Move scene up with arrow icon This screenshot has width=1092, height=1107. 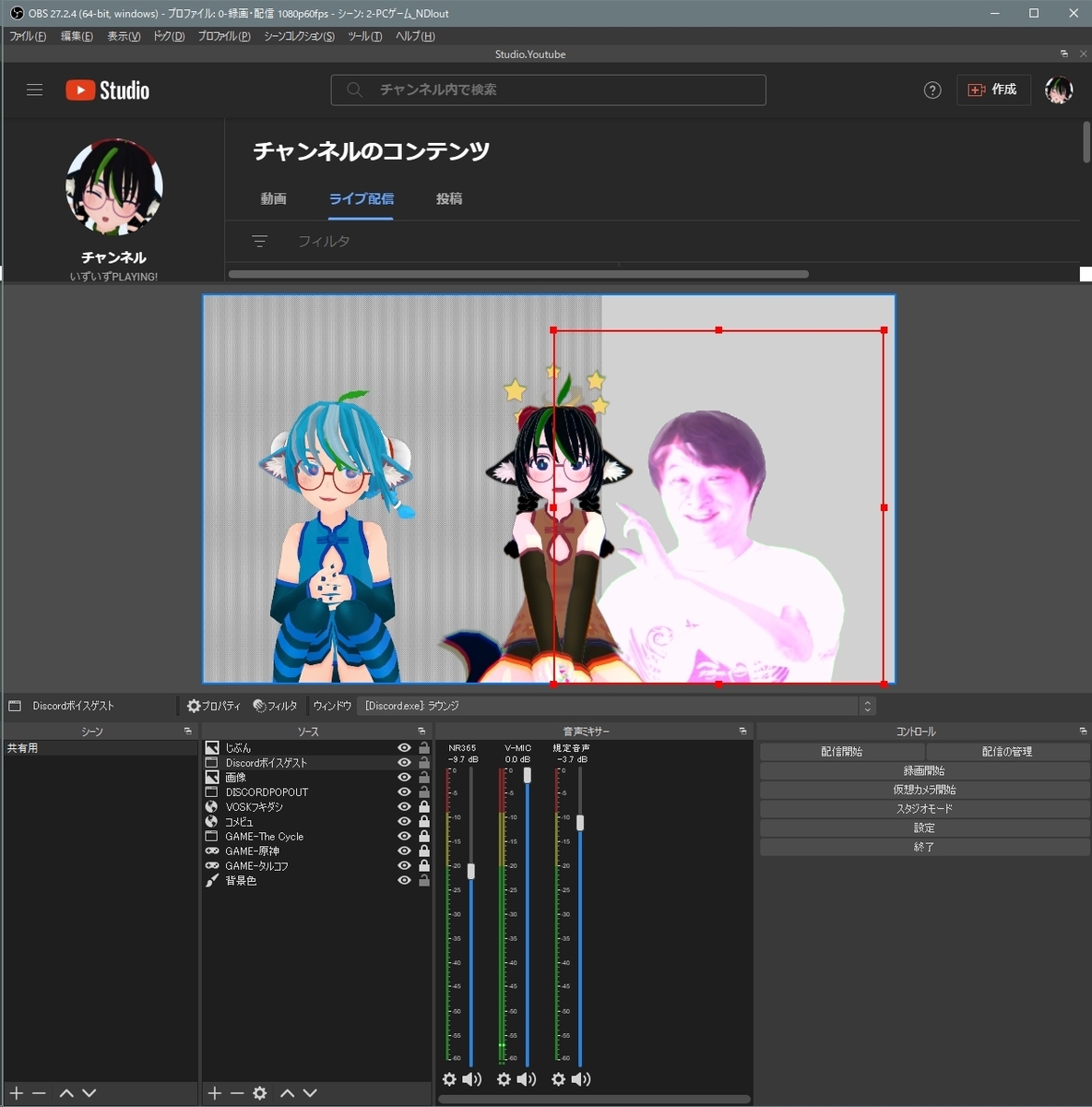(x=66, y=1093)
